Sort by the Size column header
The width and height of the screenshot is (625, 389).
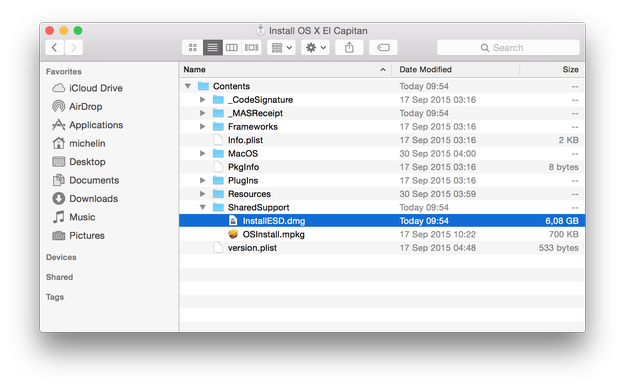click(x=552, y=70)
